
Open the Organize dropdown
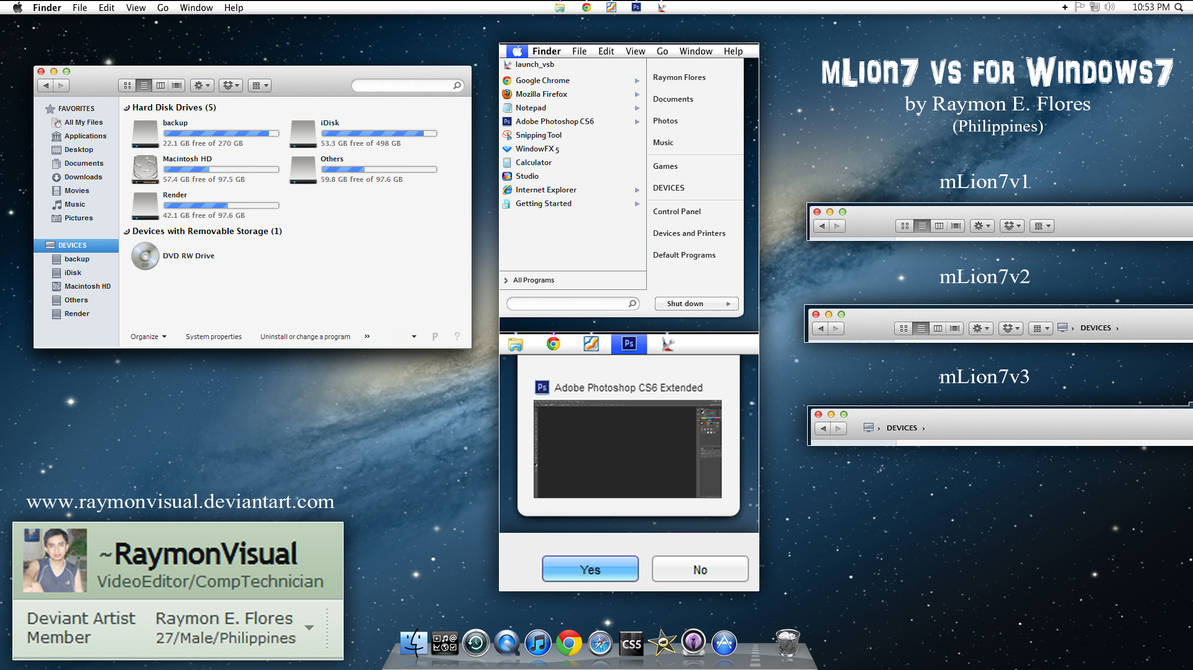pos(147,337)
